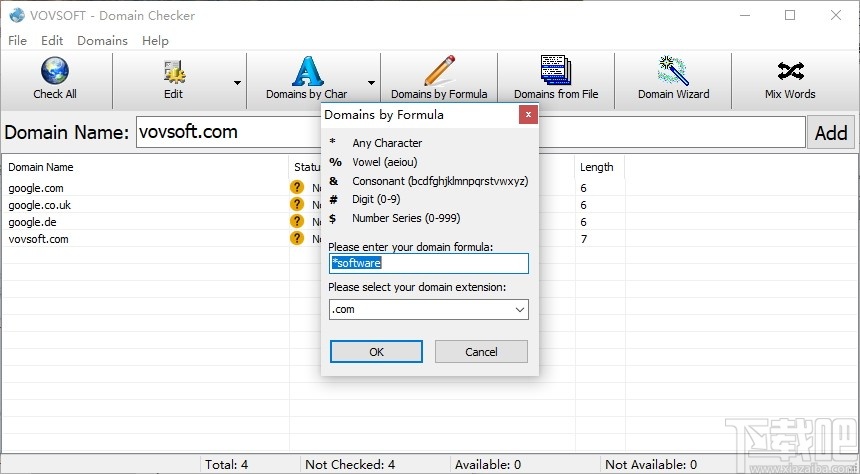Expand the Edit toolbar dropdown arrow
This screenshot has height=474, width=860.
coord(237,83)
